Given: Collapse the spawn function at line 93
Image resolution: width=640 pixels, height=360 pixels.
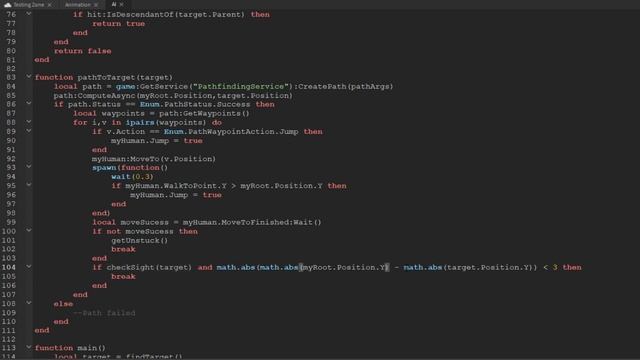Looking at the screenshot, I should pyautogui.click(x=29, y=167).
